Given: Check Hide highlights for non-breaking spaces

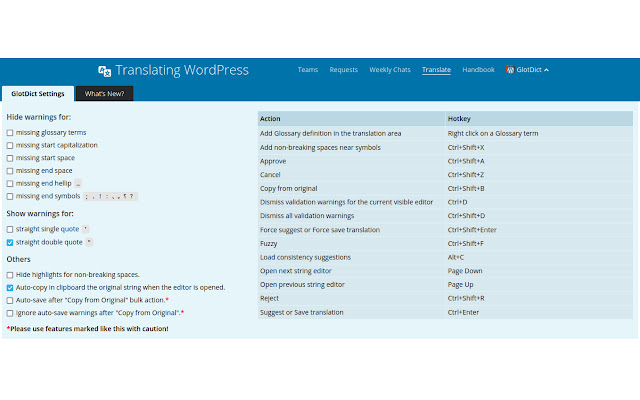Looking at the screenshot, I should [10, 275].
